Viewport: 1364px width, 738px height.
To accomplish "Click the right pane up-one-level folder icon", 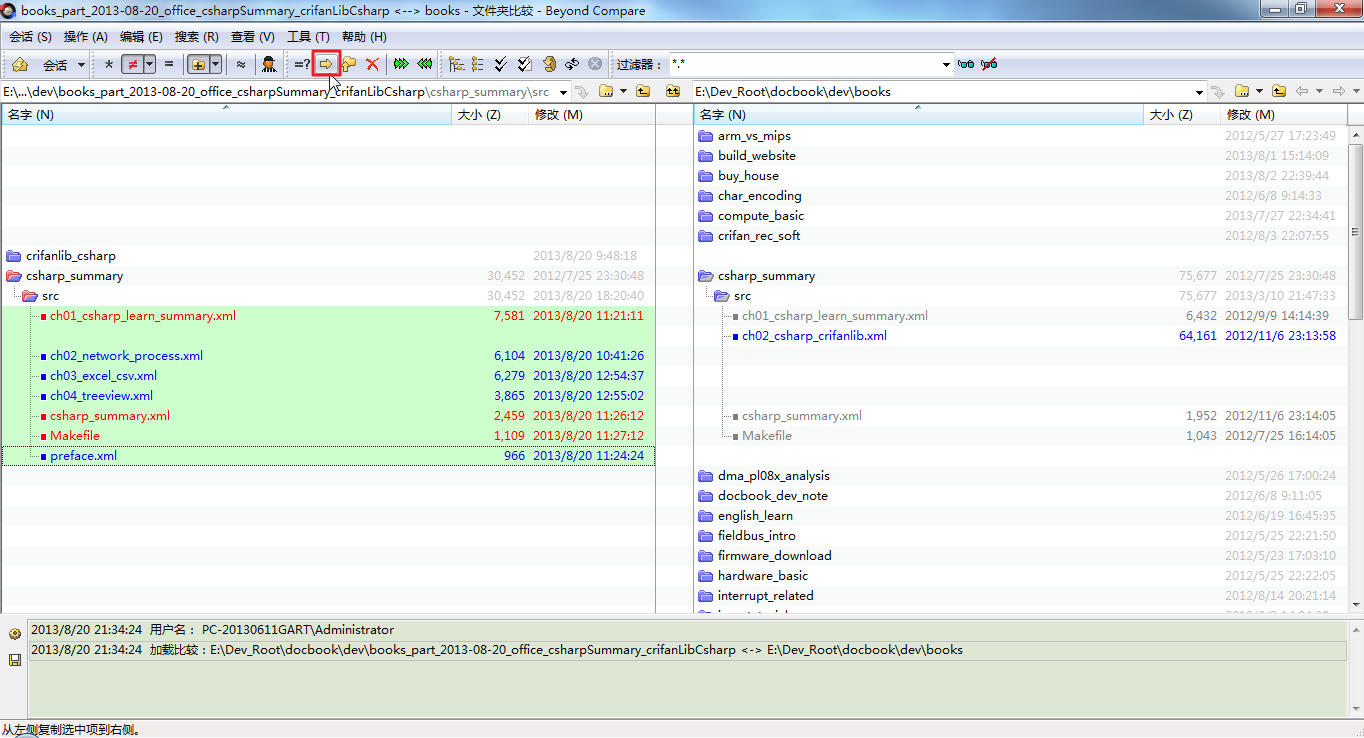I will click(x=1279, y=91).
